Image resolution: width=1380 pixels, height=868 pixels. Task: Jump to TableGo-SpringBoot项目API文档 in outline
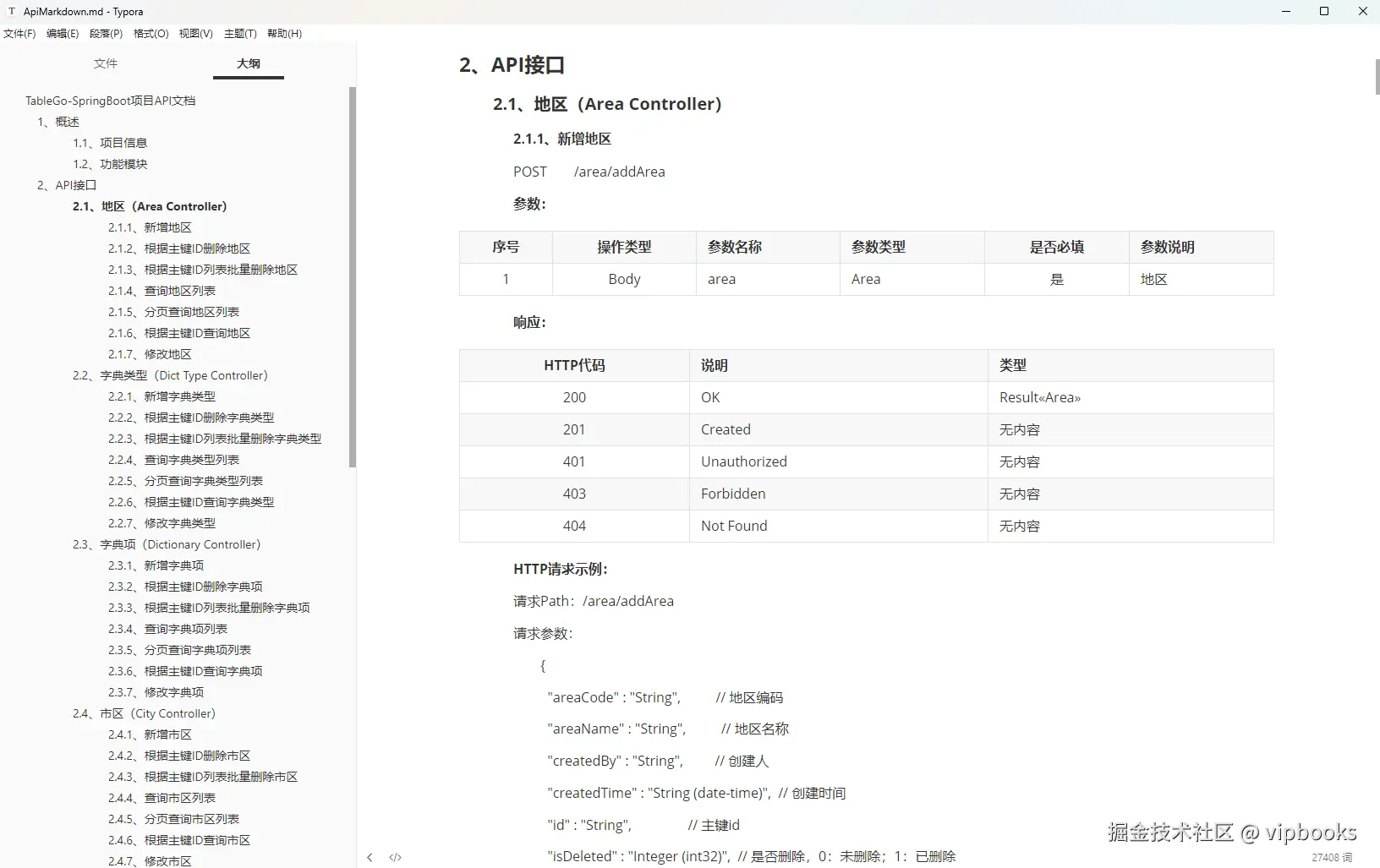tap(110, 101)
